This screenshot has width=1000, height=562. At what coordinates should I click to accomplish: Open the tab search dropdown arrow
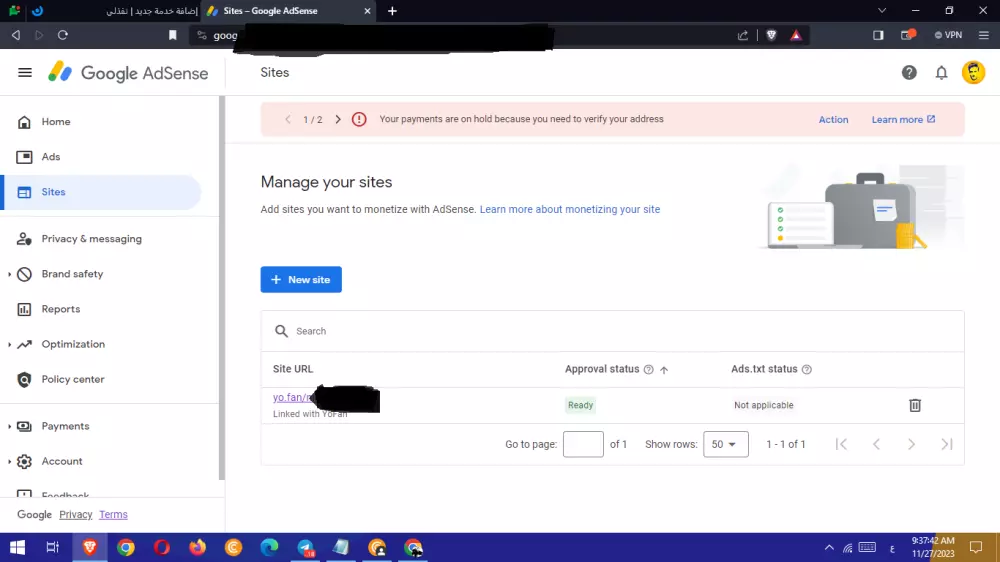(x=882, y=11)
